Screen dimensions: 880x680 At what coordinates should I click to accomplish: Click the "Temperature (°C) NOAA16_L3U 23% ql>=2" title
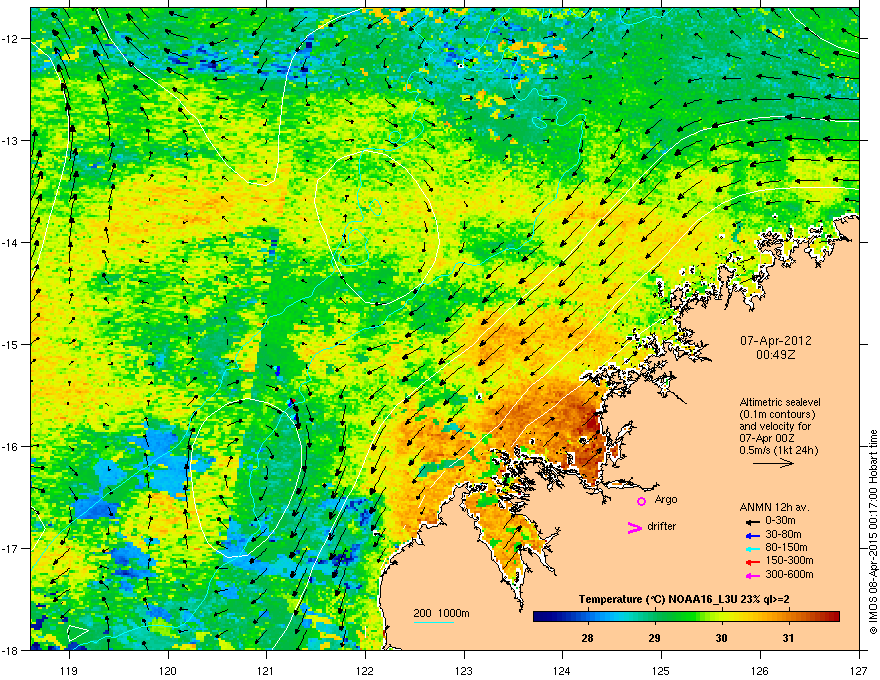click(684, 600)
